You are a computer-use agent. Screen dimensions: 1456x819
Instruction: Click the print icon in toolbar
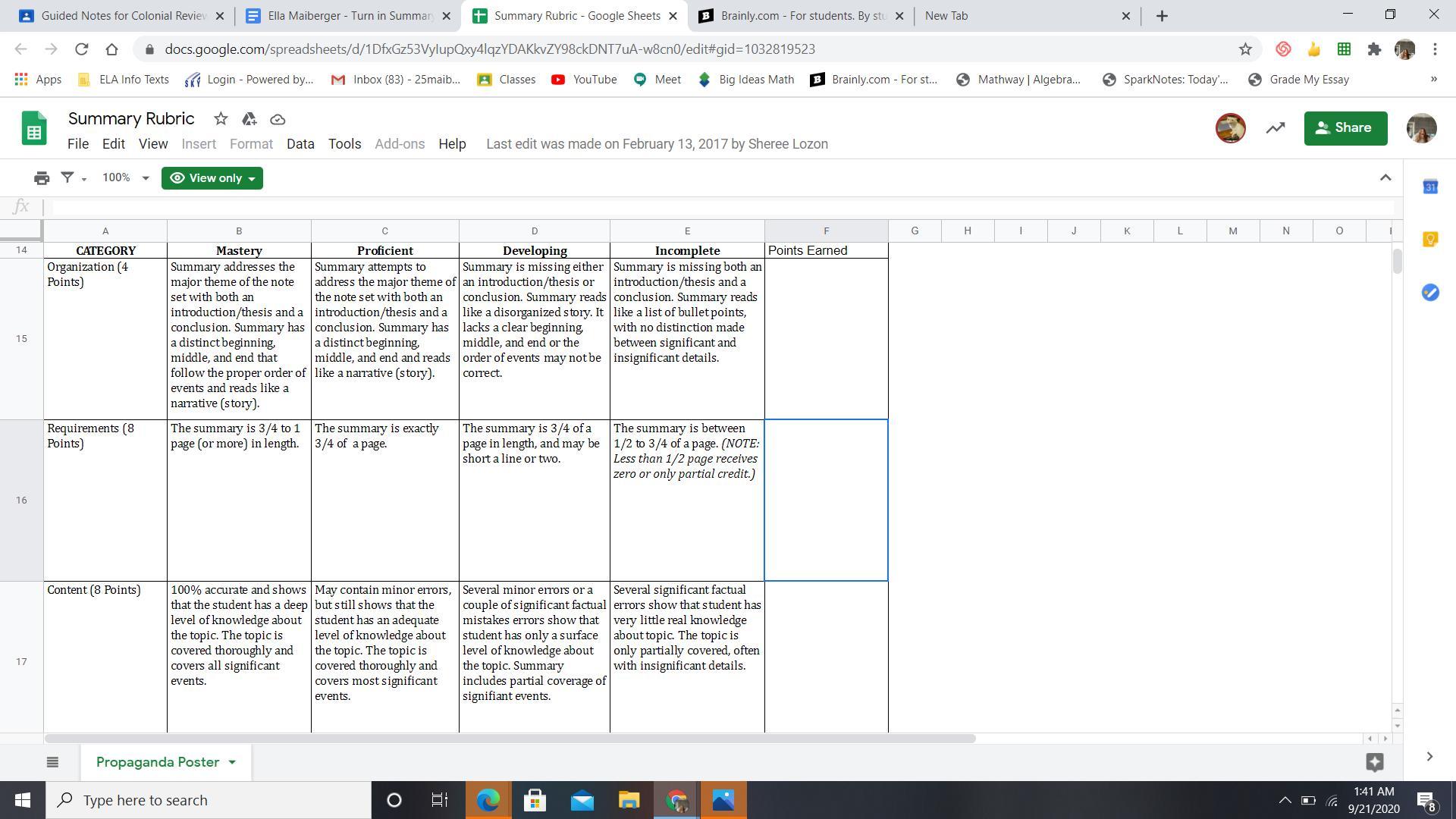click(x=42, y=177)
